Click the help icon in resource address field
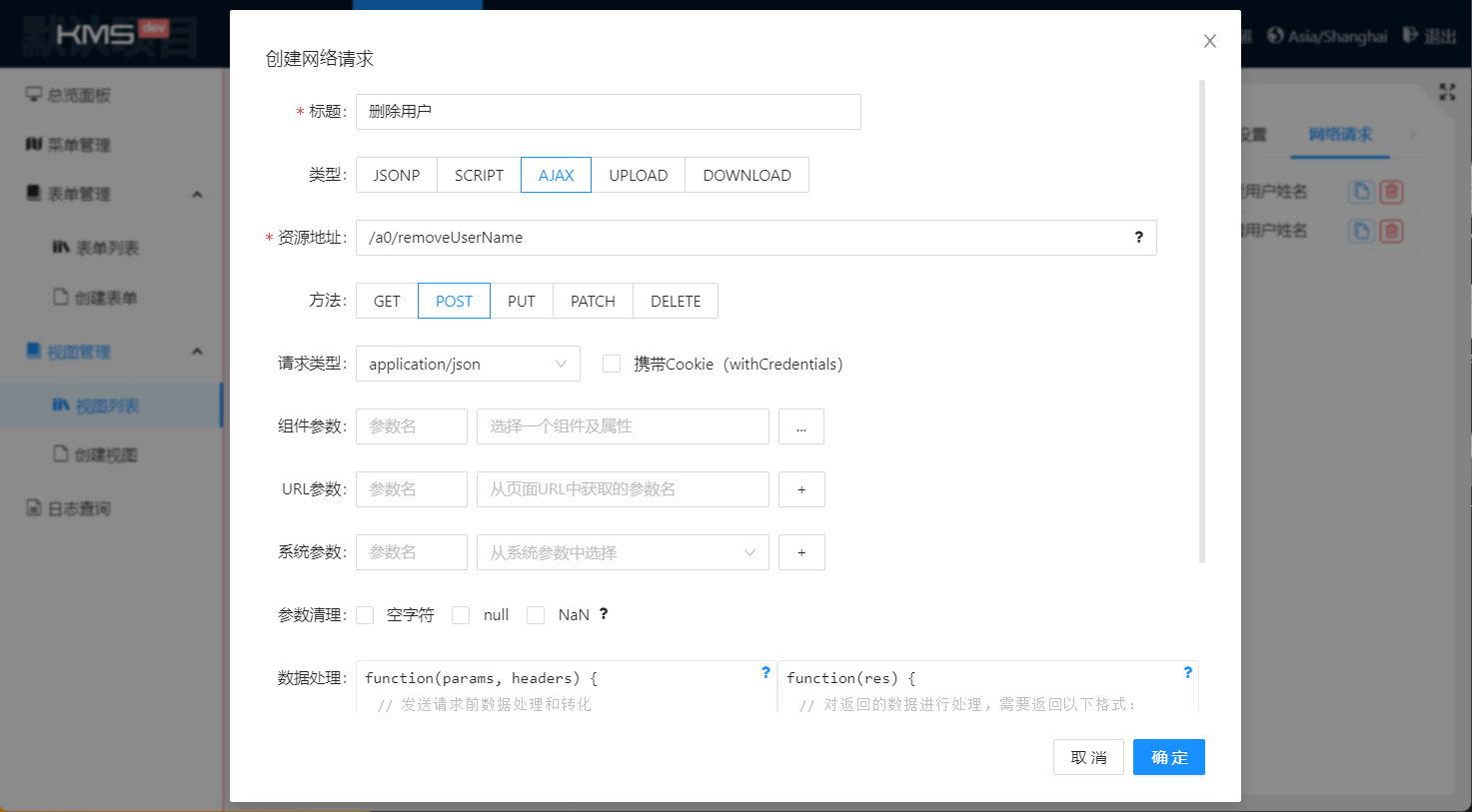 point(1138,238)
